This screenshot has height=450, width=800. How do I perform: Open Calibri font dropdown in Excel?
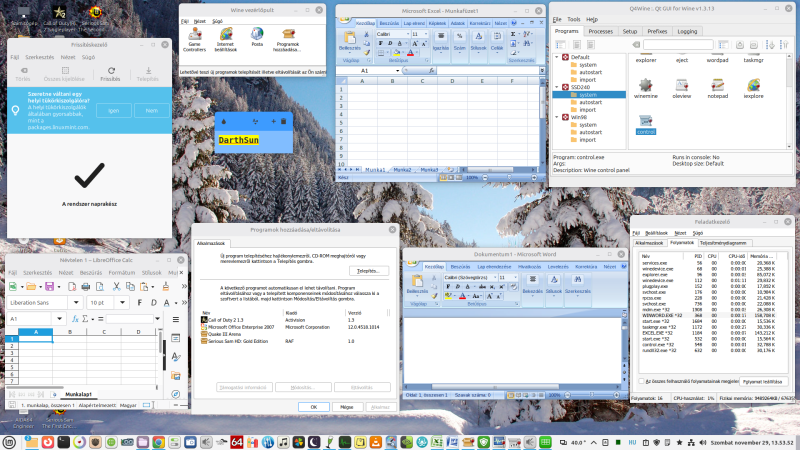pos(407,34)
